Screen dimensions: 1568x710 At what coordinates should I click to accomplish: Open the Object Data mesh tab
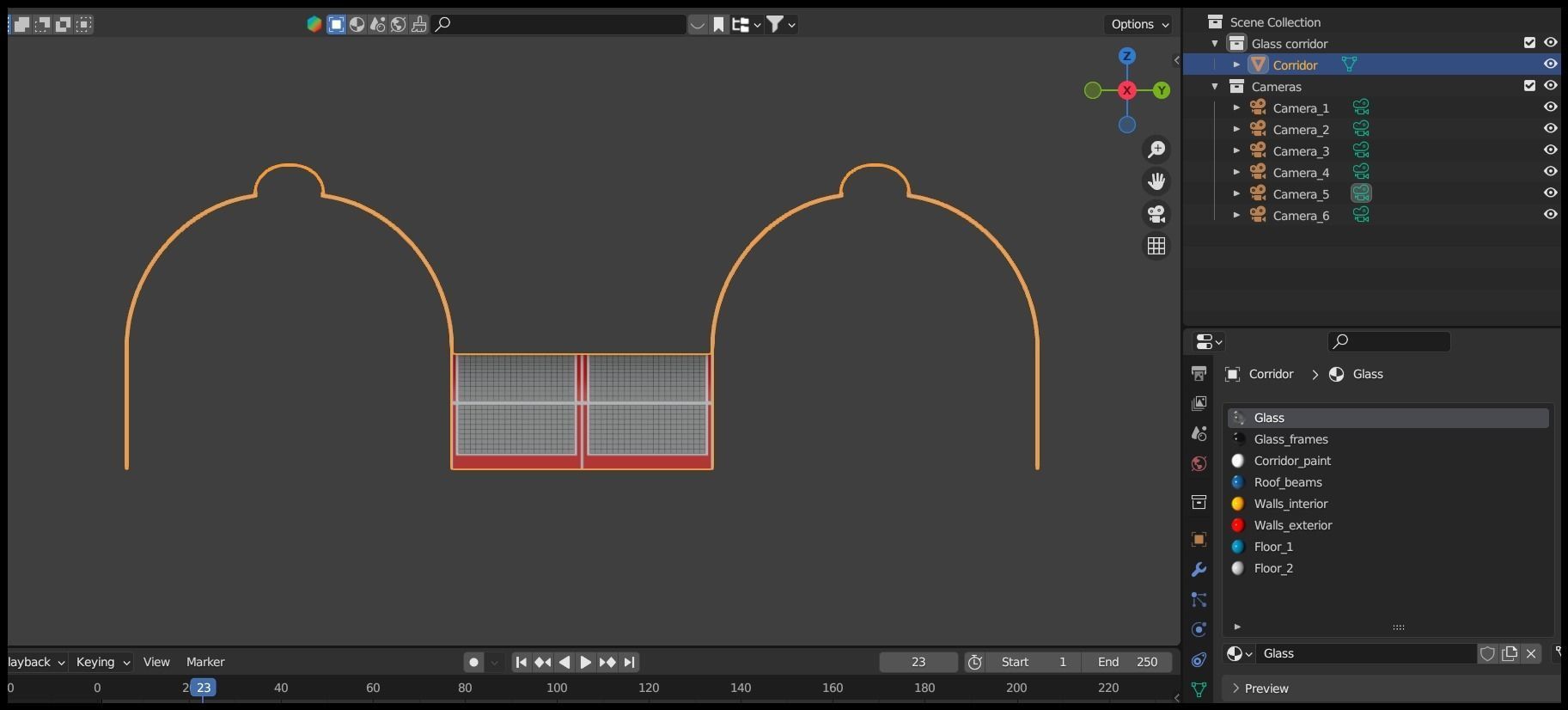1199,689
